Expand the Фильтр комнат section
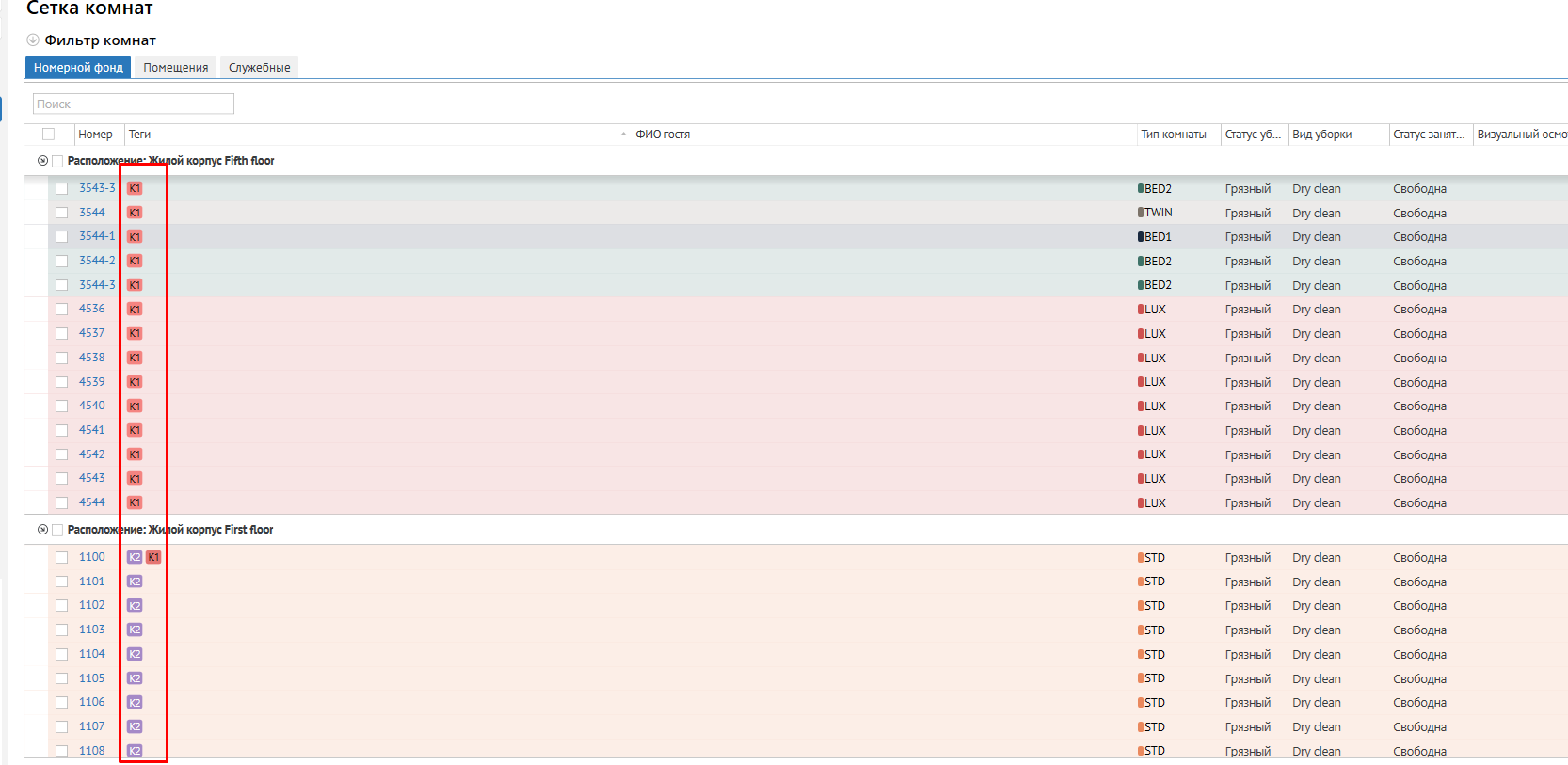1568x765 pixels. point(33,40)
